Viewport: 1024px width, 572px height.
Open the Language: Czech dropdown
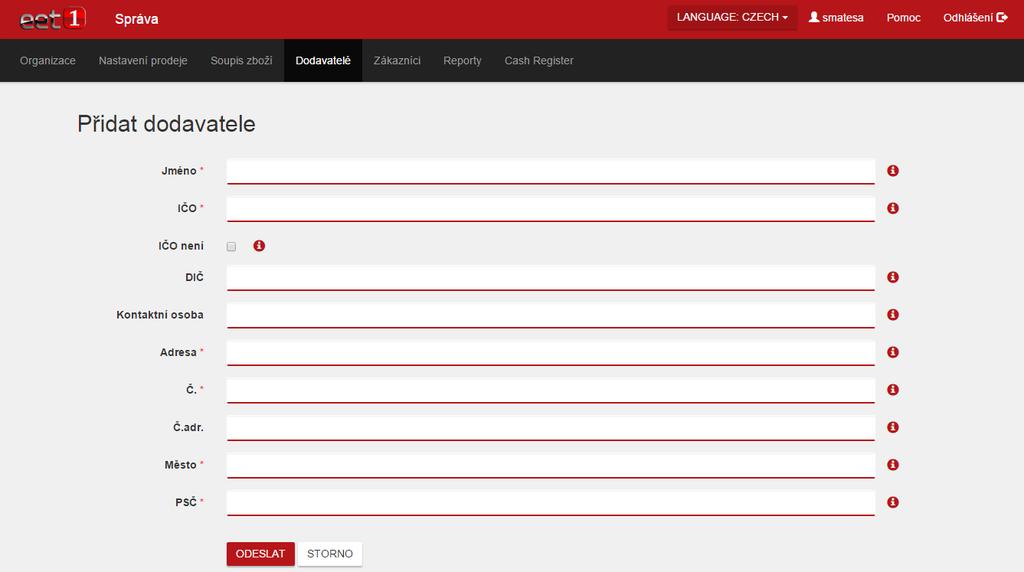pyautogui.click(x=732, y=18)
